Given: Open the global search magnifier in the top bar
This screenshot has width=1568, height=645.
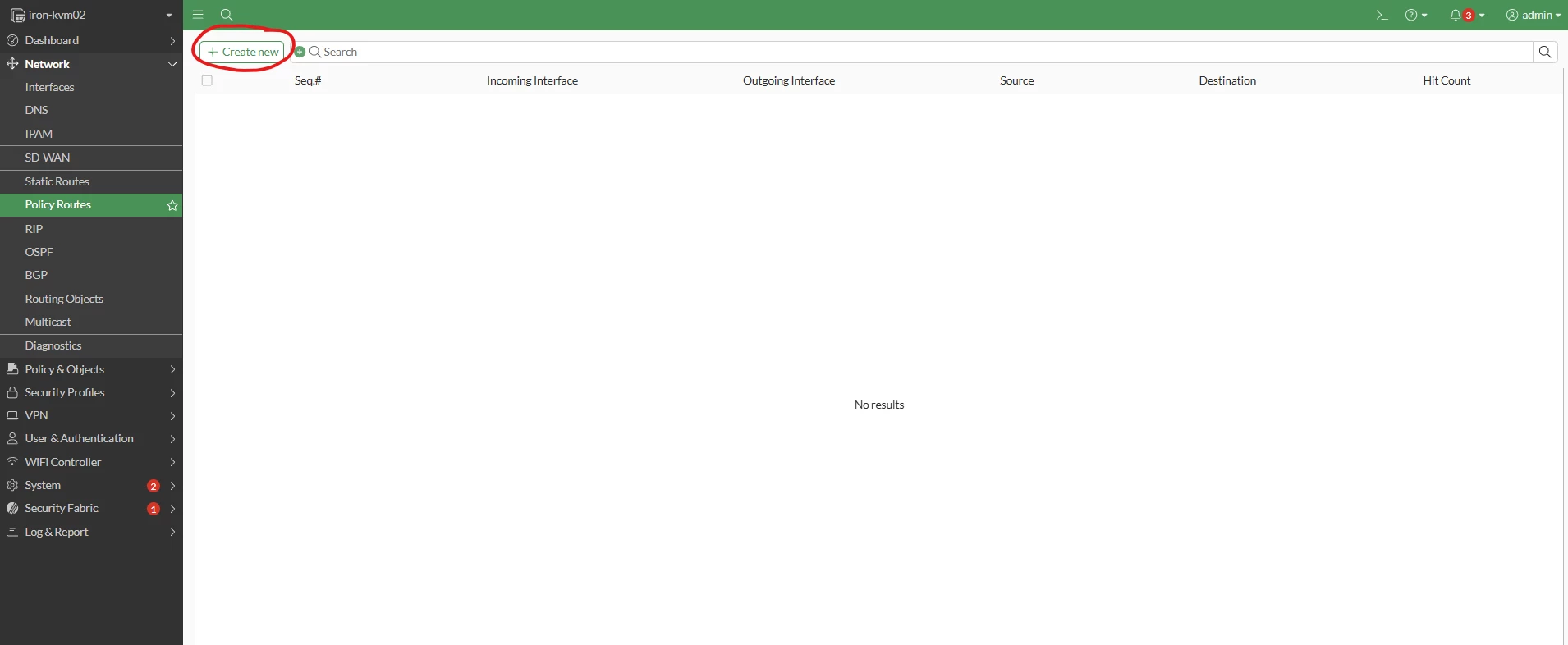Looking at the screenshot, I should 227,15.
